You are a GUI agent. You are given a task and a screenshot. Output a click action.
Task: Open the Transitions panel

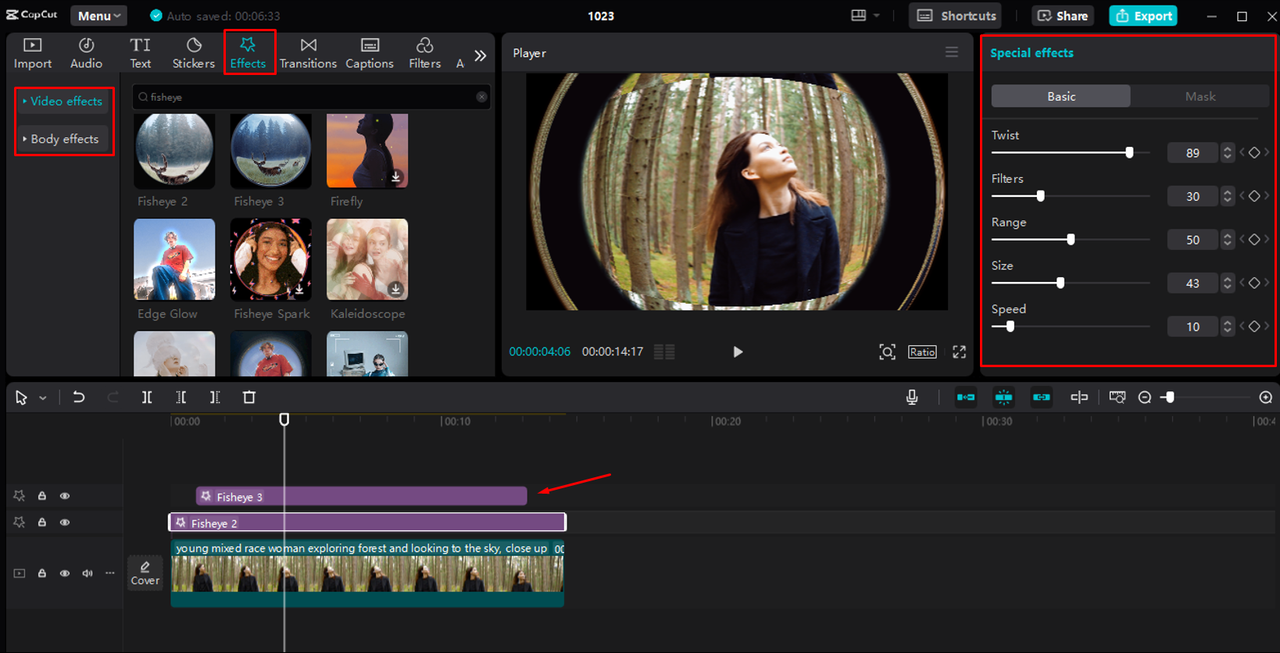coord(308,53)
